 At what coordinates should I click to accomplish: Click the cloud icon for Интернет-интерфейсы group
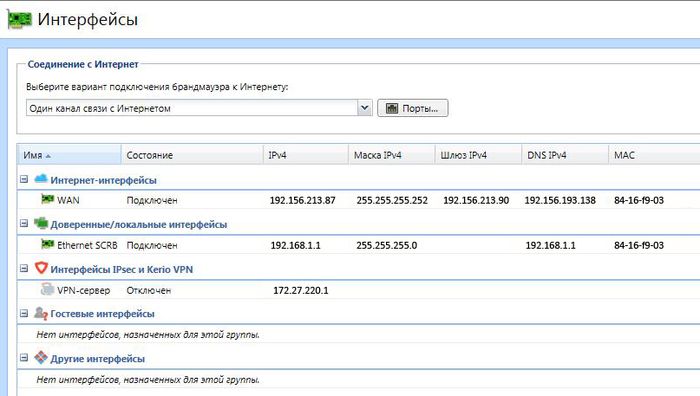[x=41, y=179]
